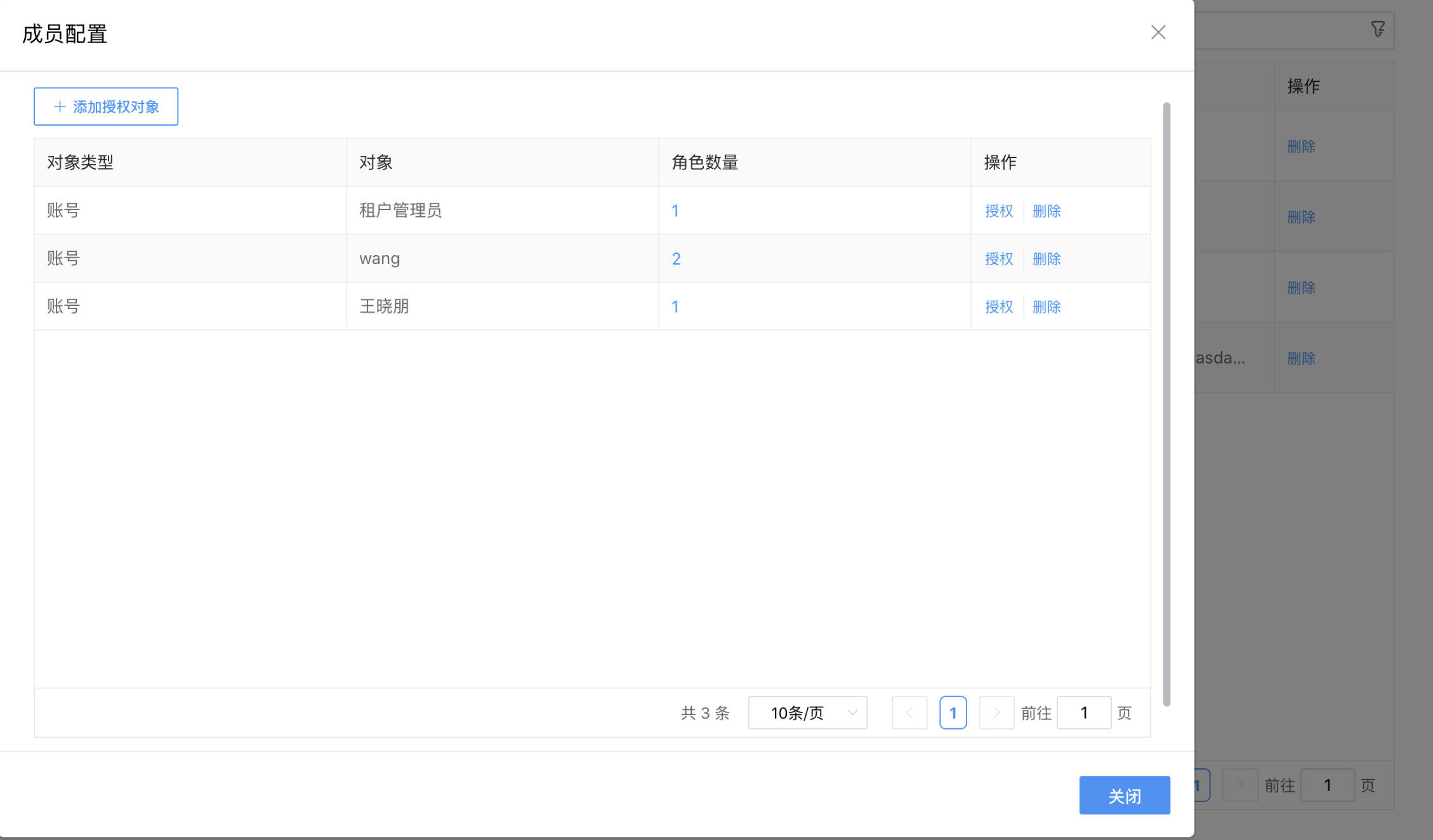
Task: Open filter options using the funnel icon
Action: click(1377, 30)
